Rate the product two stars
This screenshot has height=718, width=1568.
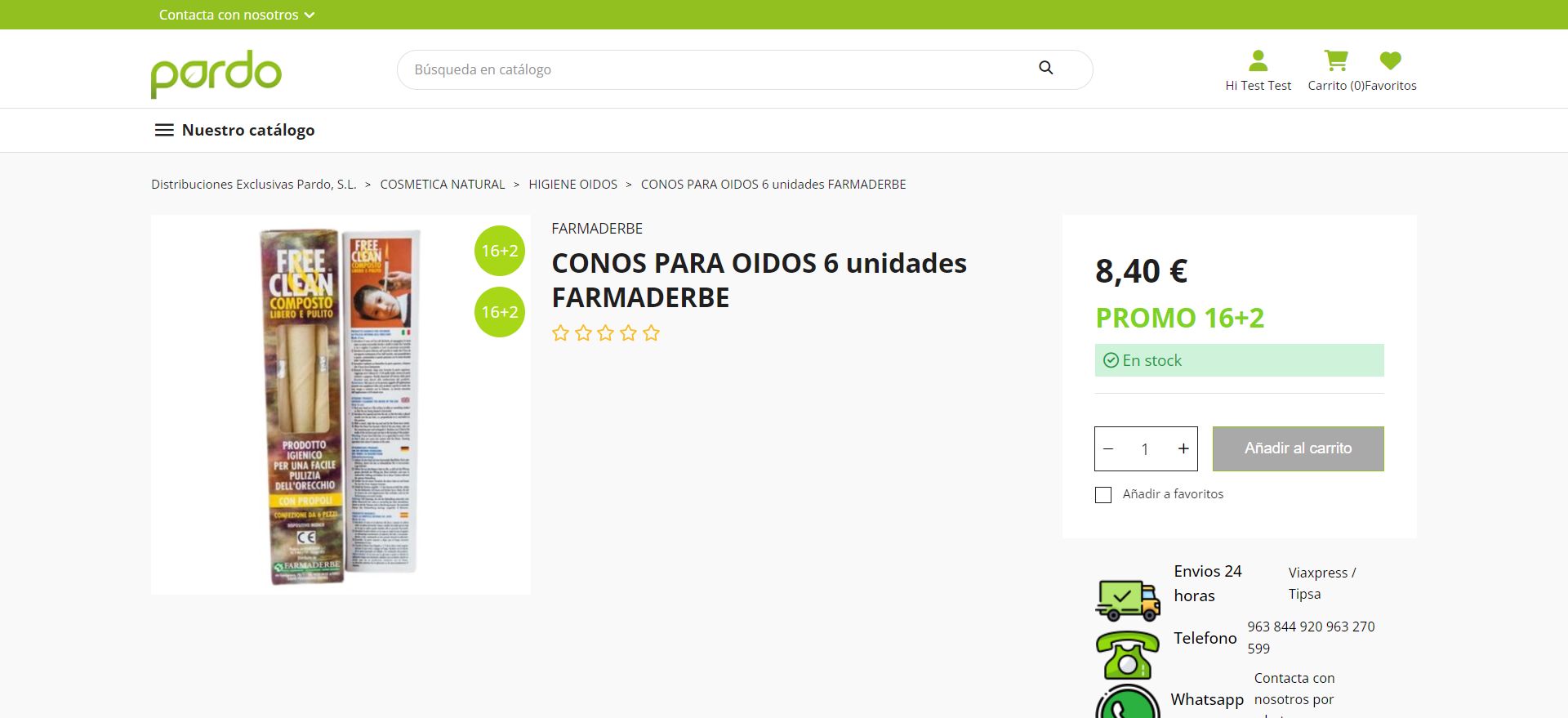click(x=583, y=333)
